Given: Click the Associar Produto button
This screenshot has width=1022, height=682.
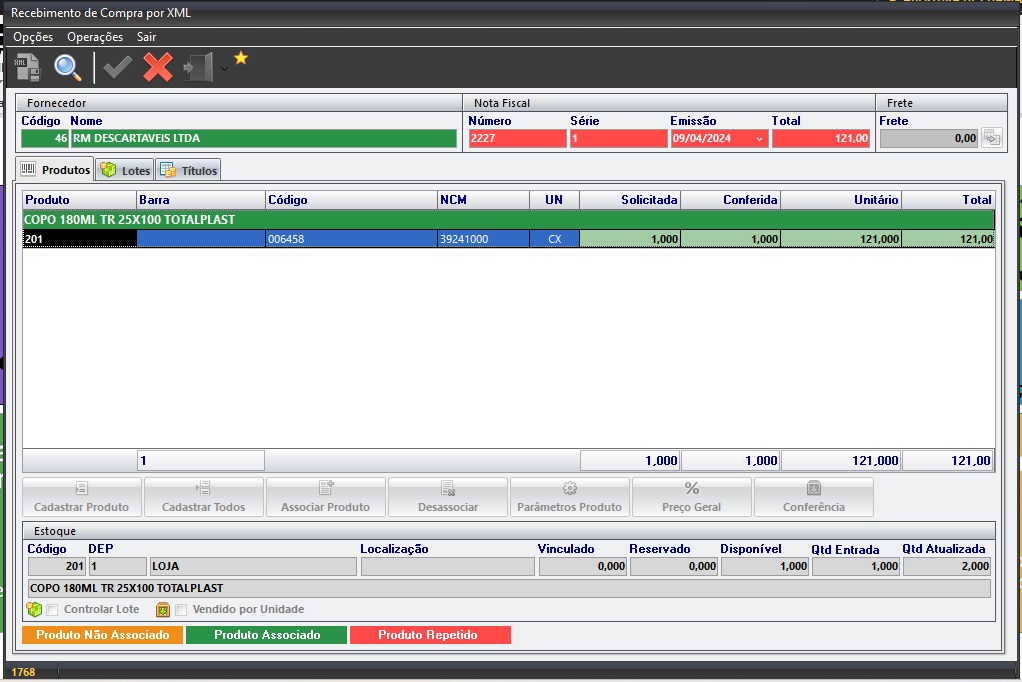Looking at the screenshot, I should [x=325, y=497].
